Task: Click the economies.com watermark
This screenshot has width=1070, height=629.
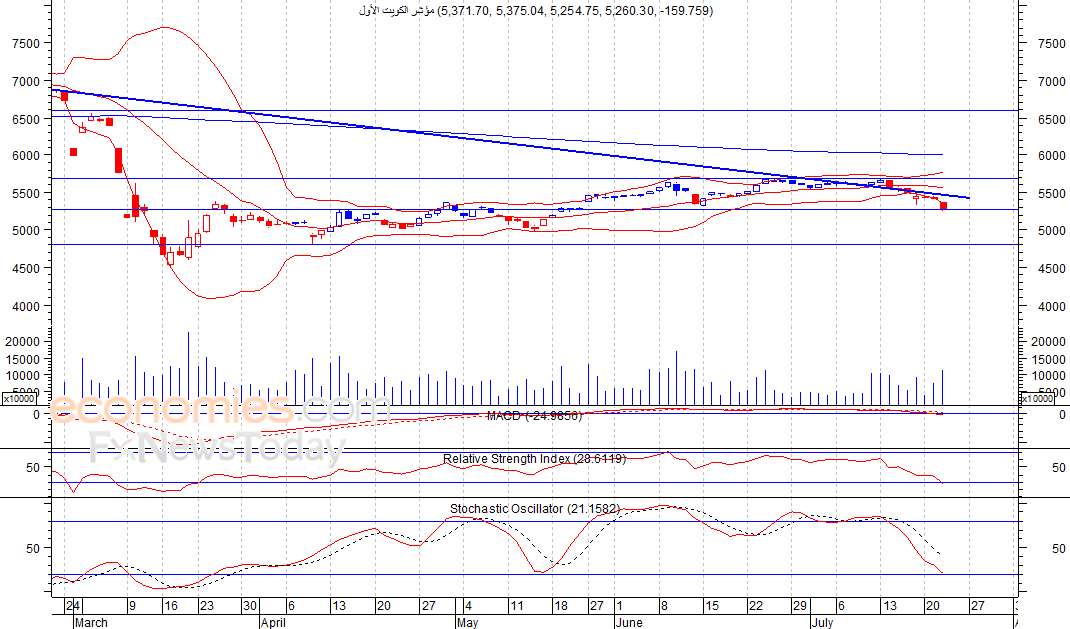Action: click(x=220, y=408)
